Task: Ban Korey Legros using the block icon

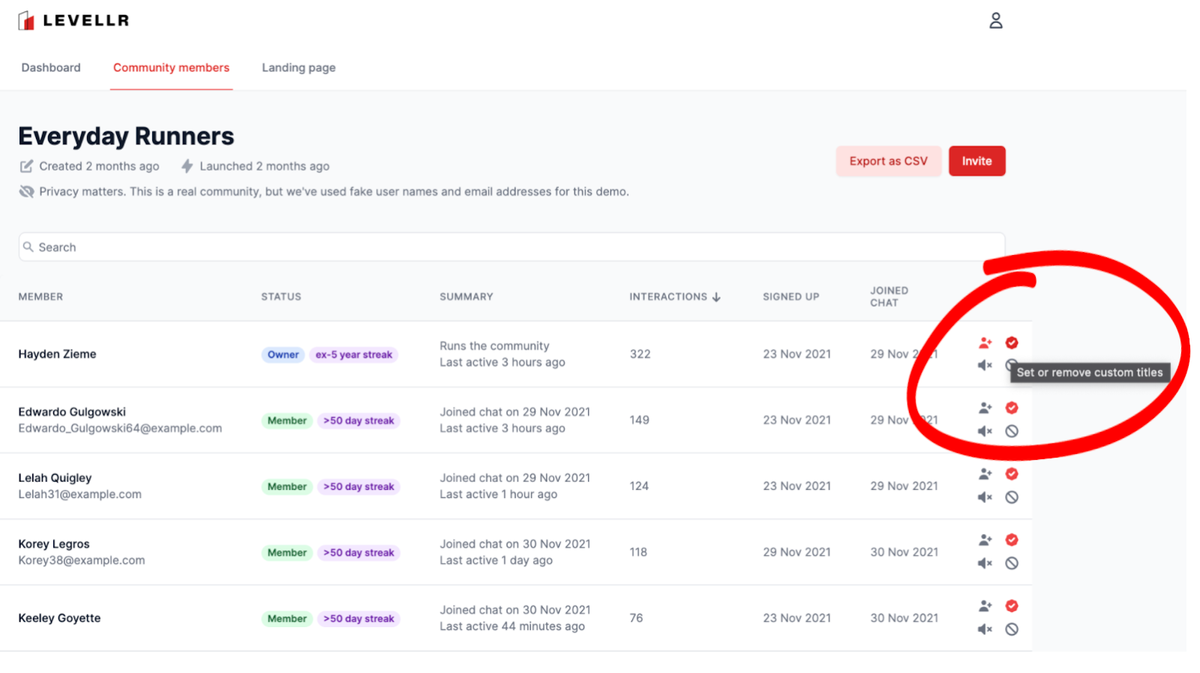Action: (1012, 563)
